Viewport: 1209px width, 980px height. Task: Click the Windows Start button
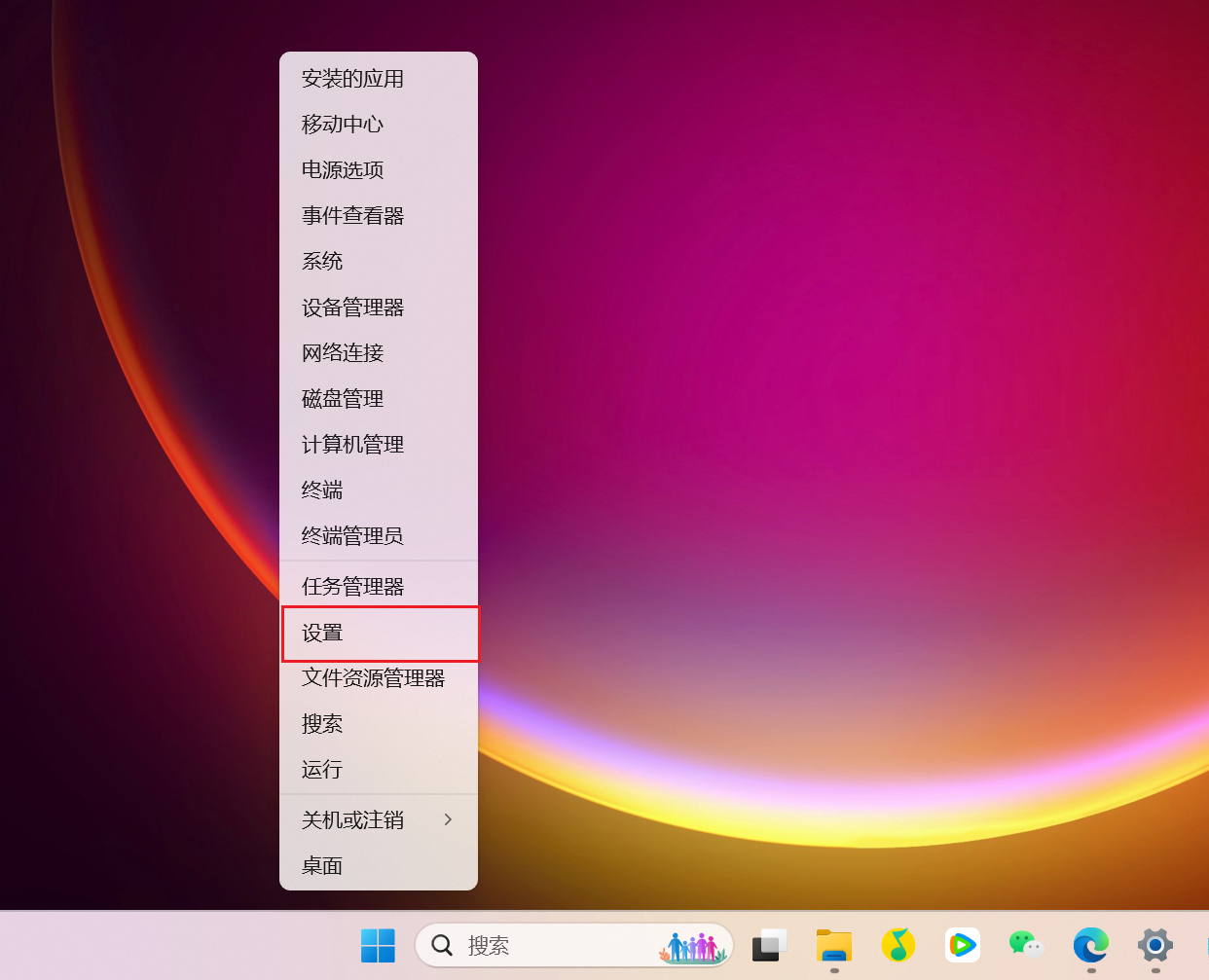click(378, 945)
